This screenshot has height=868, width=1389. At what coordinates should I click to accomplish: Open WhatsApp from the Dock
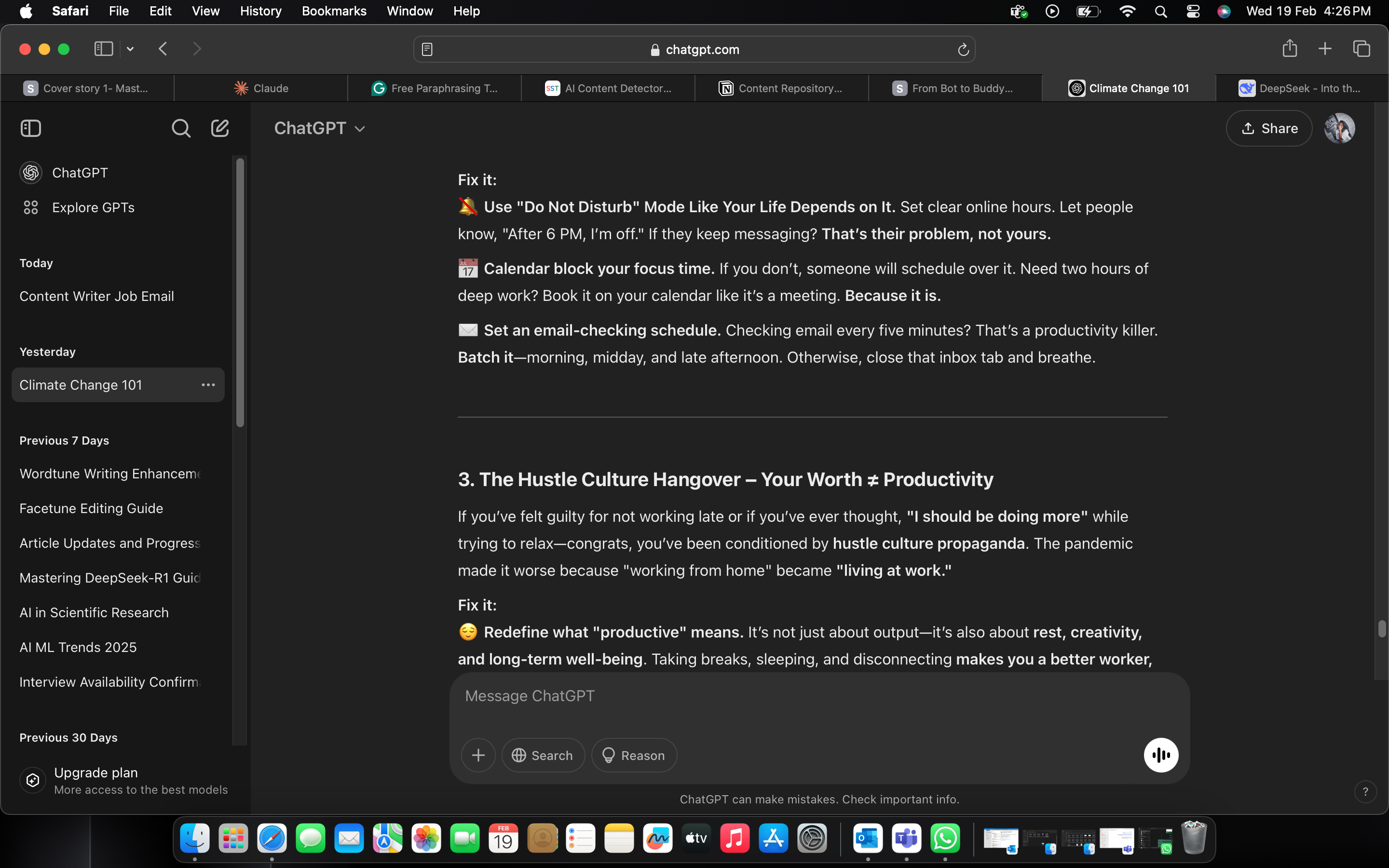pyautogui.click(x=945, y=839)
